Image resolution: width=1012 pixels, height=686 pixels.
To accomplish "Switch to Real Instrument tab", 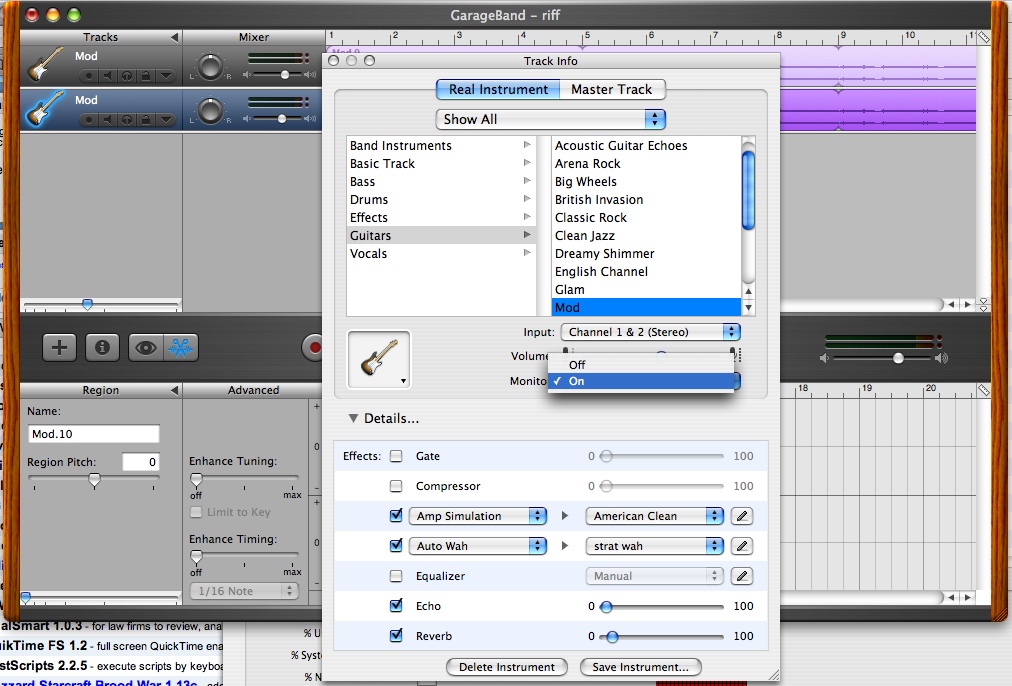I will point(498,90).
